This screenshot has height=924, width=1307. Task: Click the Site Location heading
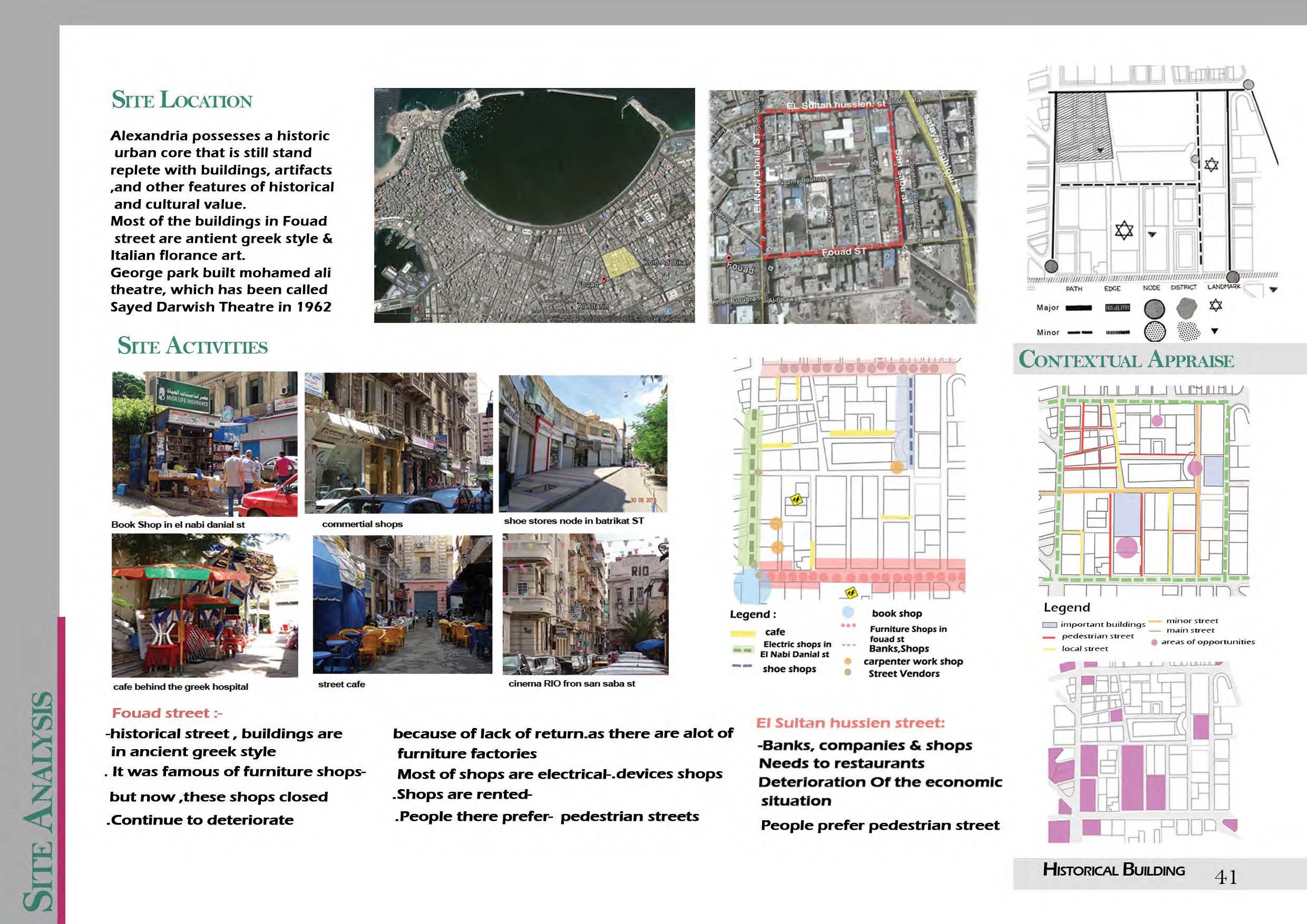click(182, 100)
